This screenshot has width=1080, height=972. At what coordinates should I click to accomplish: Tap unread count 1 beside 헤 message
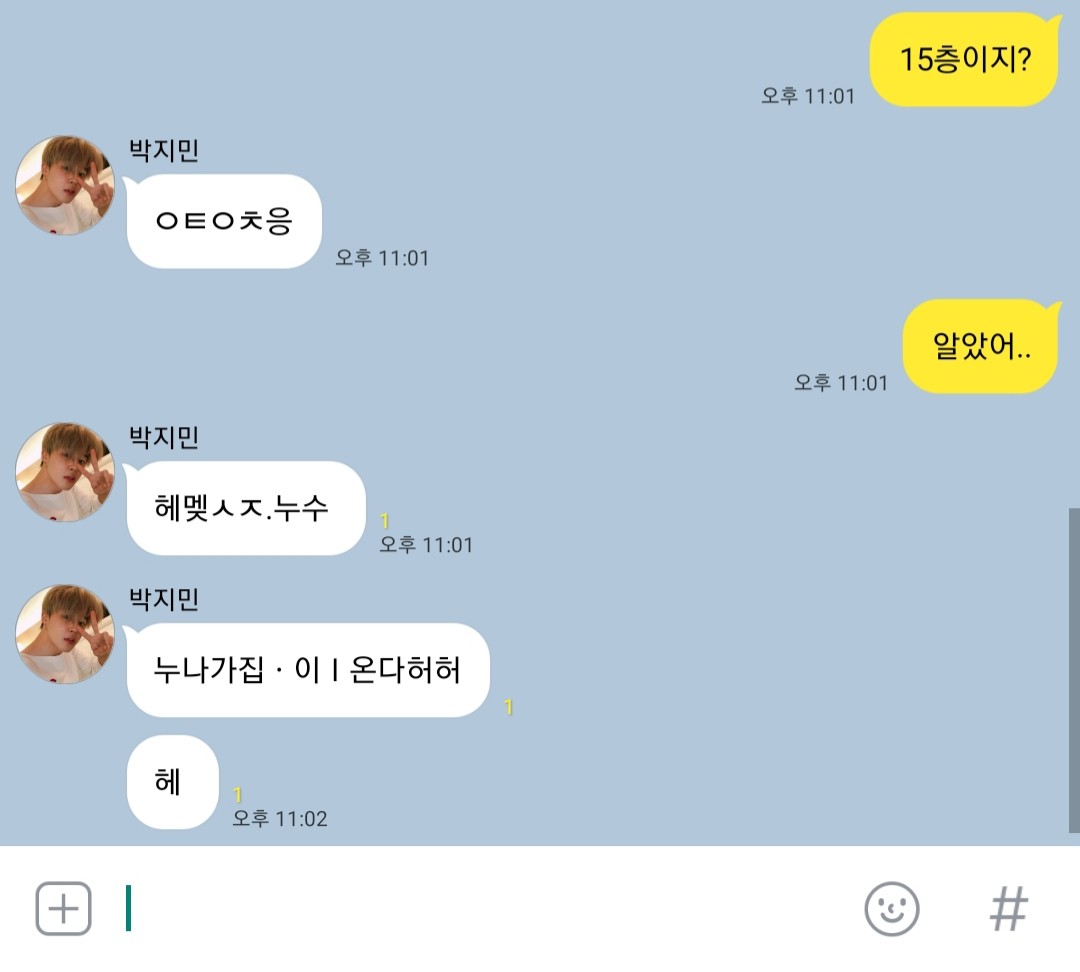coord(238,795)
